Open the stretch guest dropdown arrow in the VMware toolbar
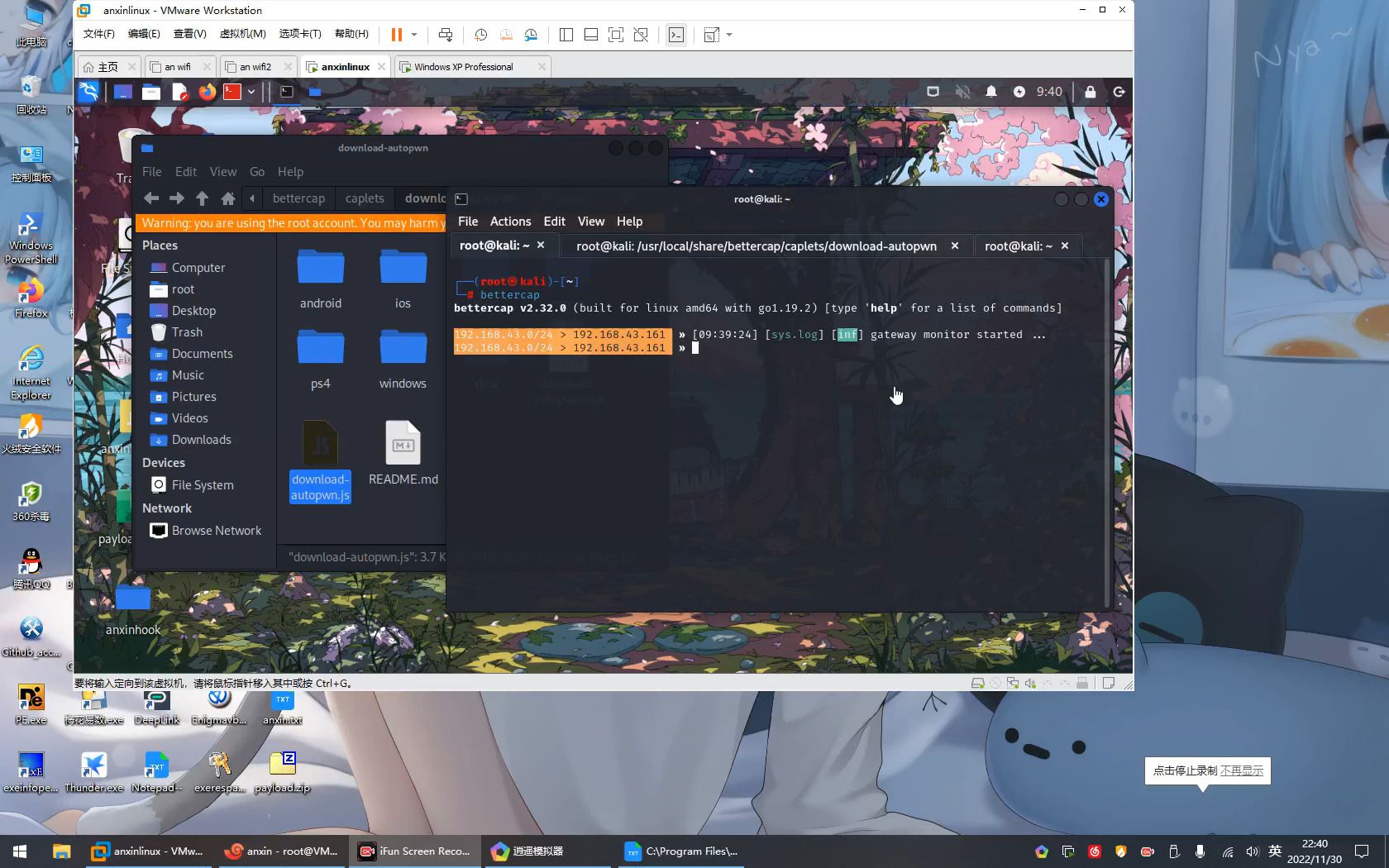This screenshot has width=1389, height=868. 729,35
